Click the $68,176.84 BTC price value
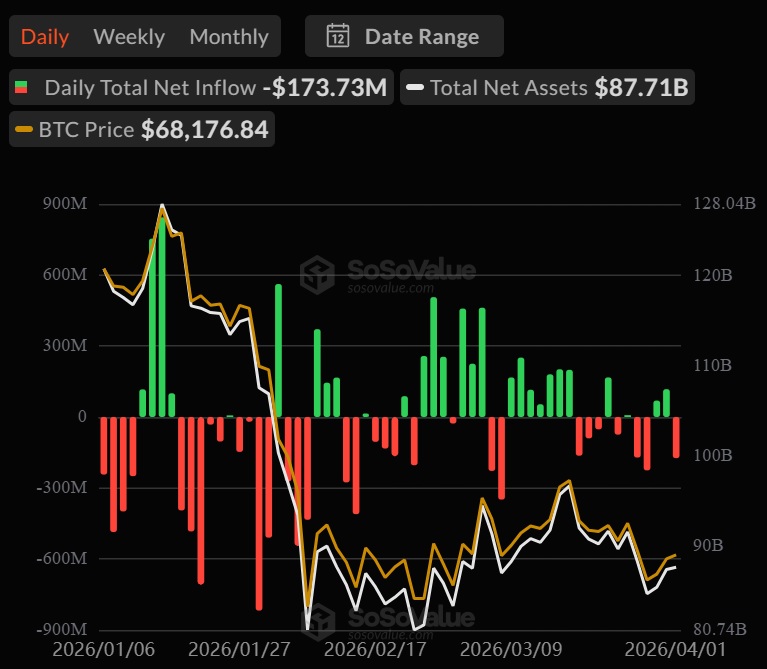This screenshot has height=669, width=767. pyautogui.click(x=205, y=130)
